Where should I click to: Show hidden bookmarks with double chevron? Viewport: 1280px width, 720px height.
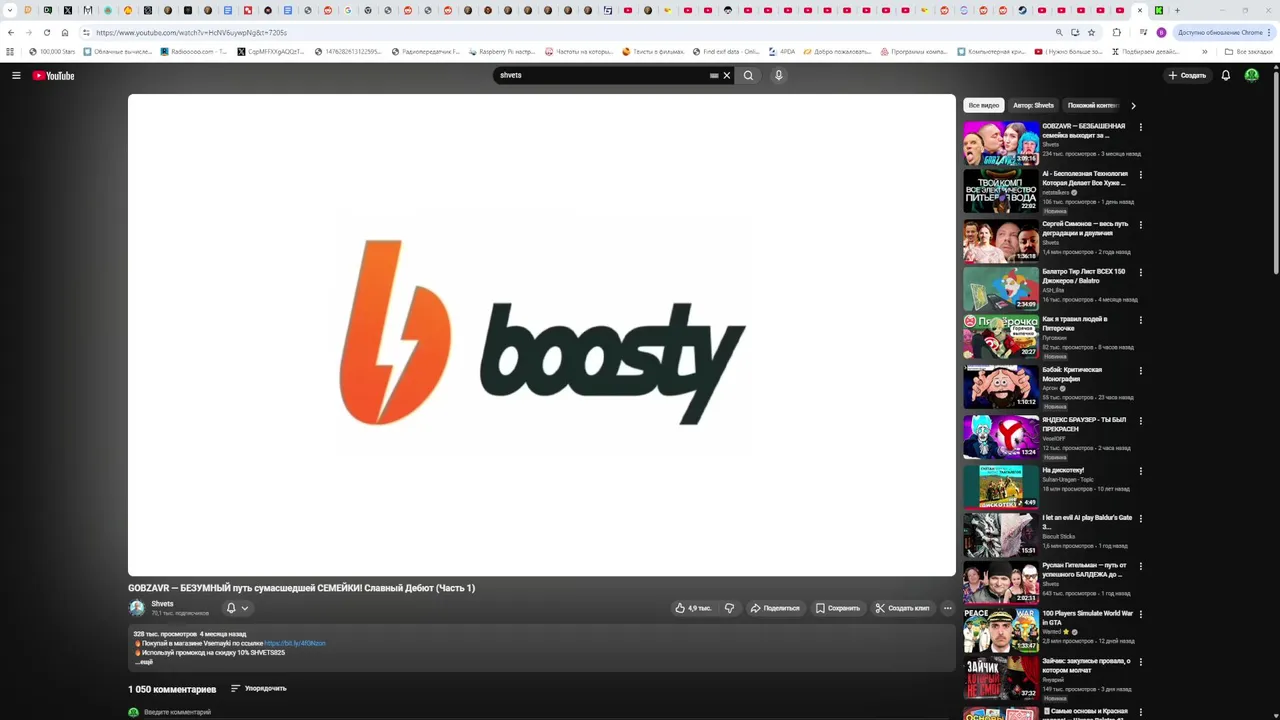(x=1204, y=51)
